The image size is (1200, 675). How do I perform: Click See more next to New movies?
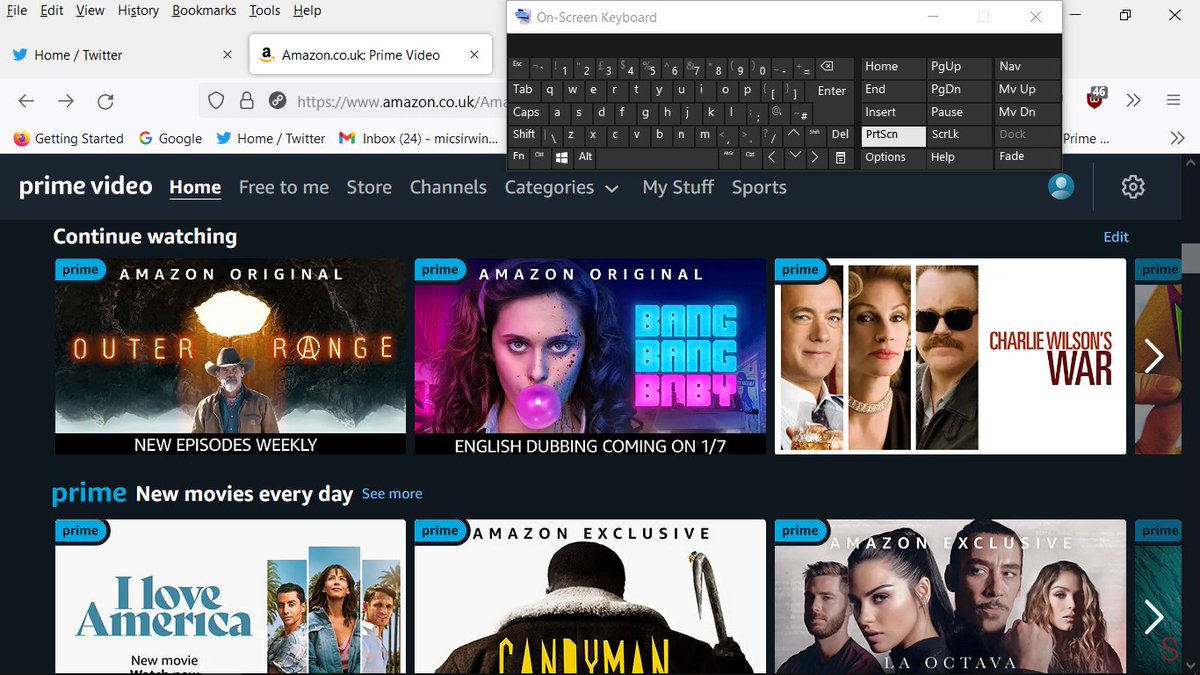392,494
